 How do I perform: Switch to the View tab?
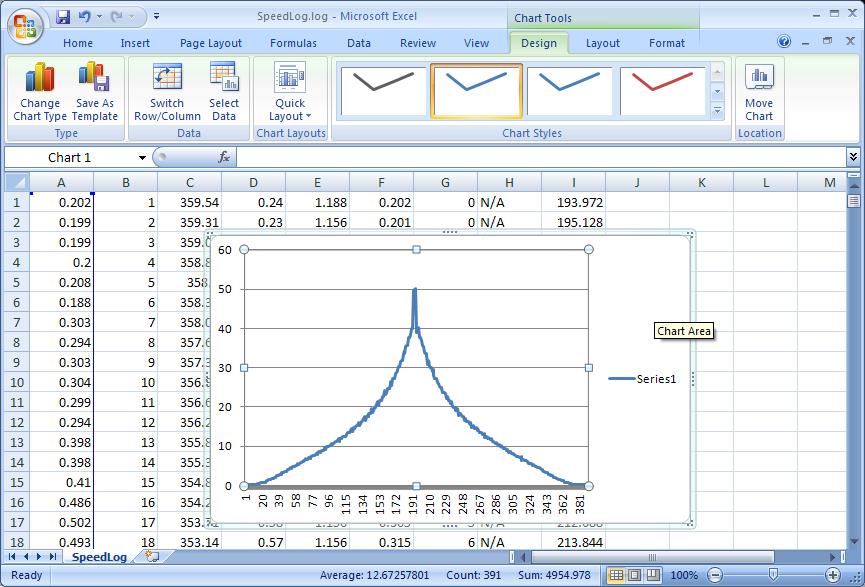pos(476,43)
